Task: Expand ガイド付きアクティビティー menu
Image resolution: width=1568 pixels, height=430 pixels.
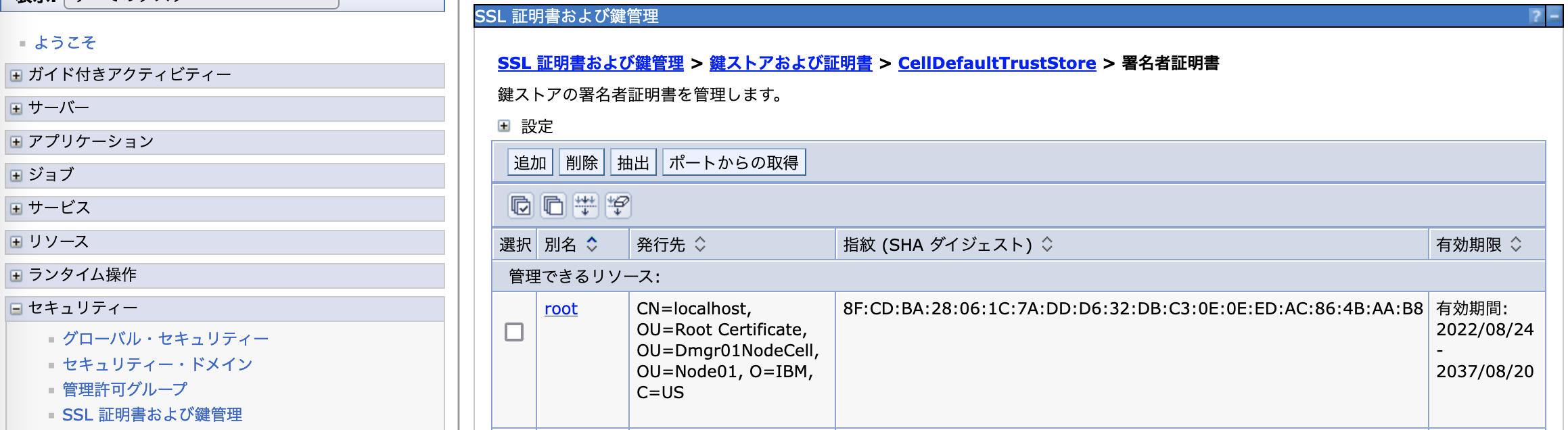Action: 16,75
